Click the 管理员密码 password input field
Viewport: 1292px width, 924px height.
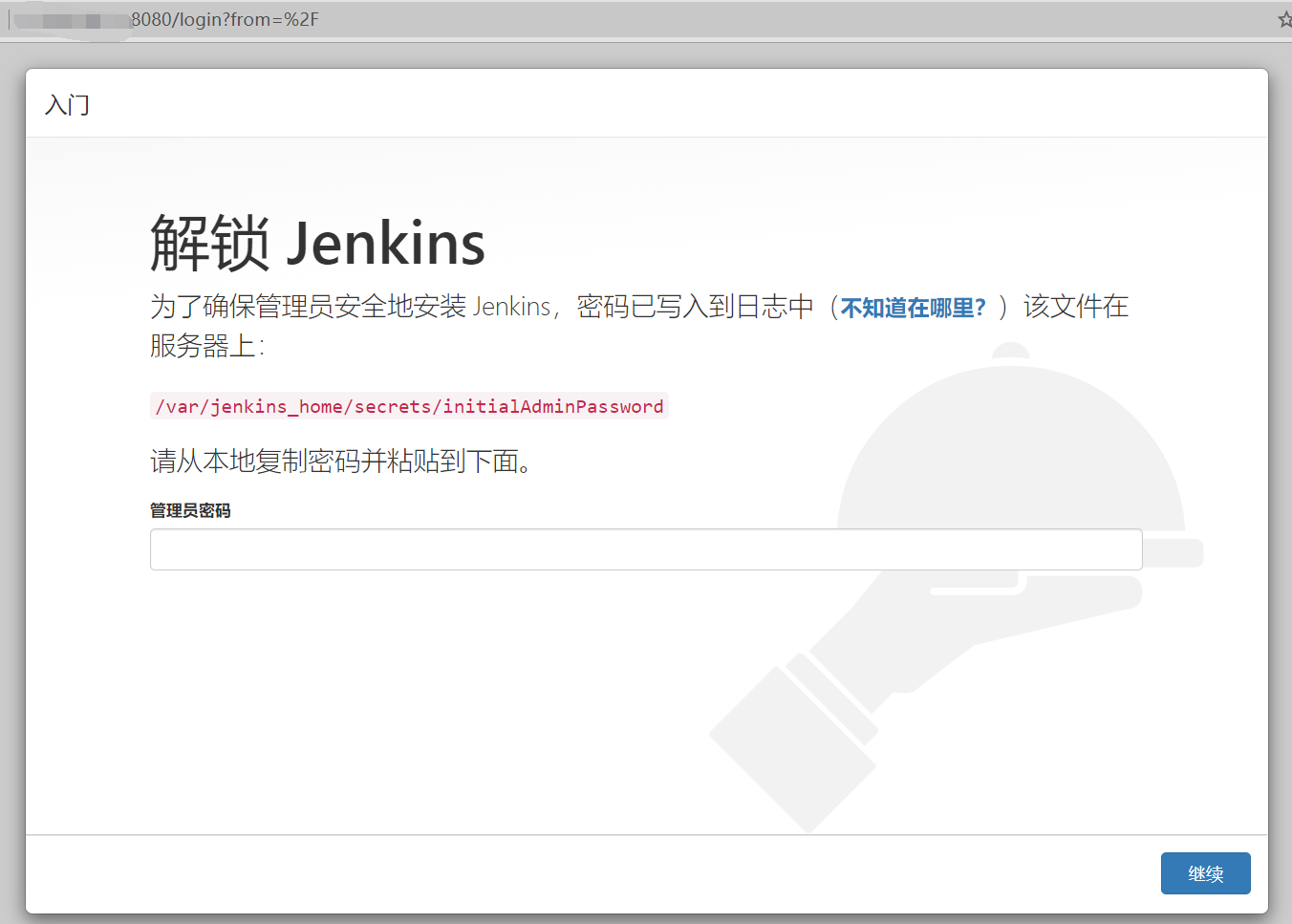click(646, 549)
